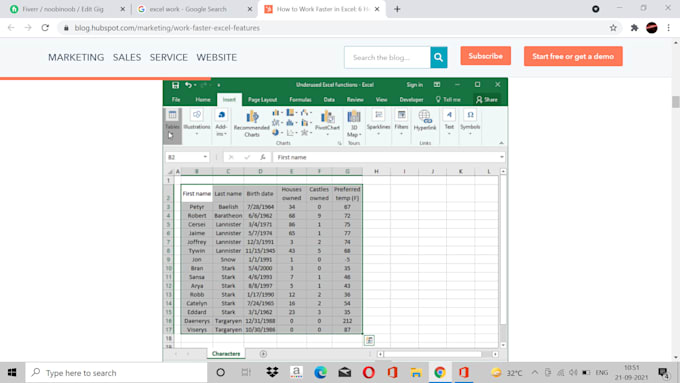Open the Developer ribbon tab
680x383 pixels.
click(x=411, y=100)
